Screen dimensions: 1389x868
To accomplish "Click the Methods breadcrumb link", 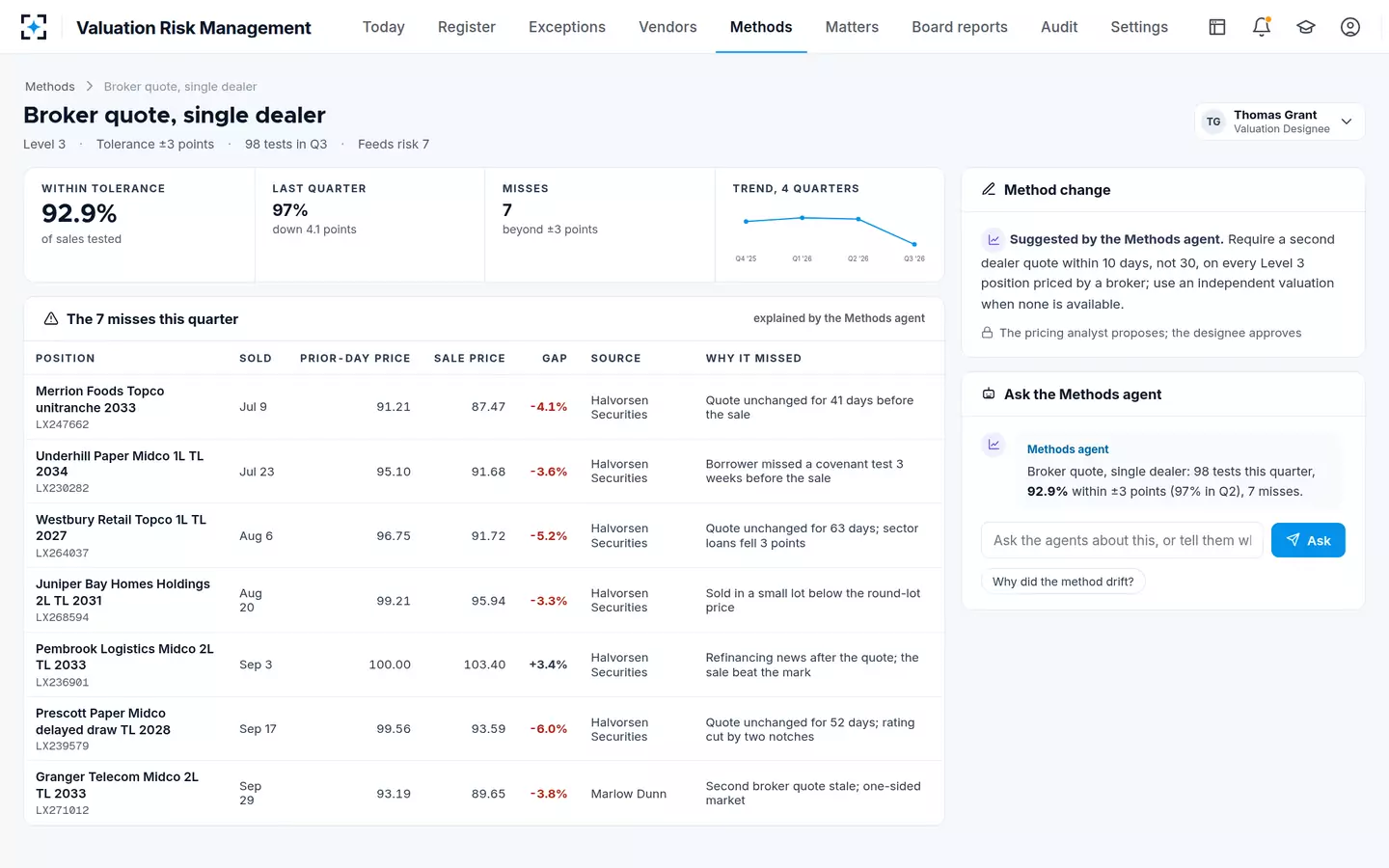I will pos(50,87).
